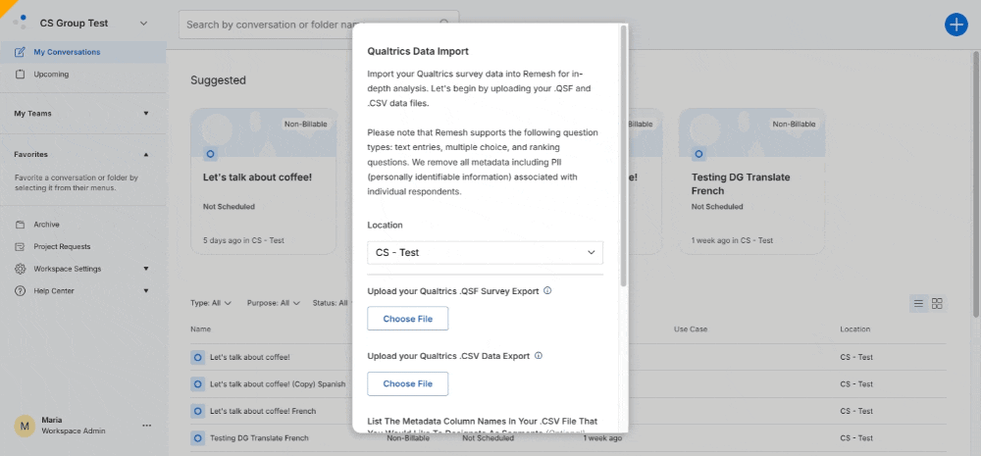Click the Suggested heading
The width and height of the screenshot is (981, 456).
click(x=218, y=80)
